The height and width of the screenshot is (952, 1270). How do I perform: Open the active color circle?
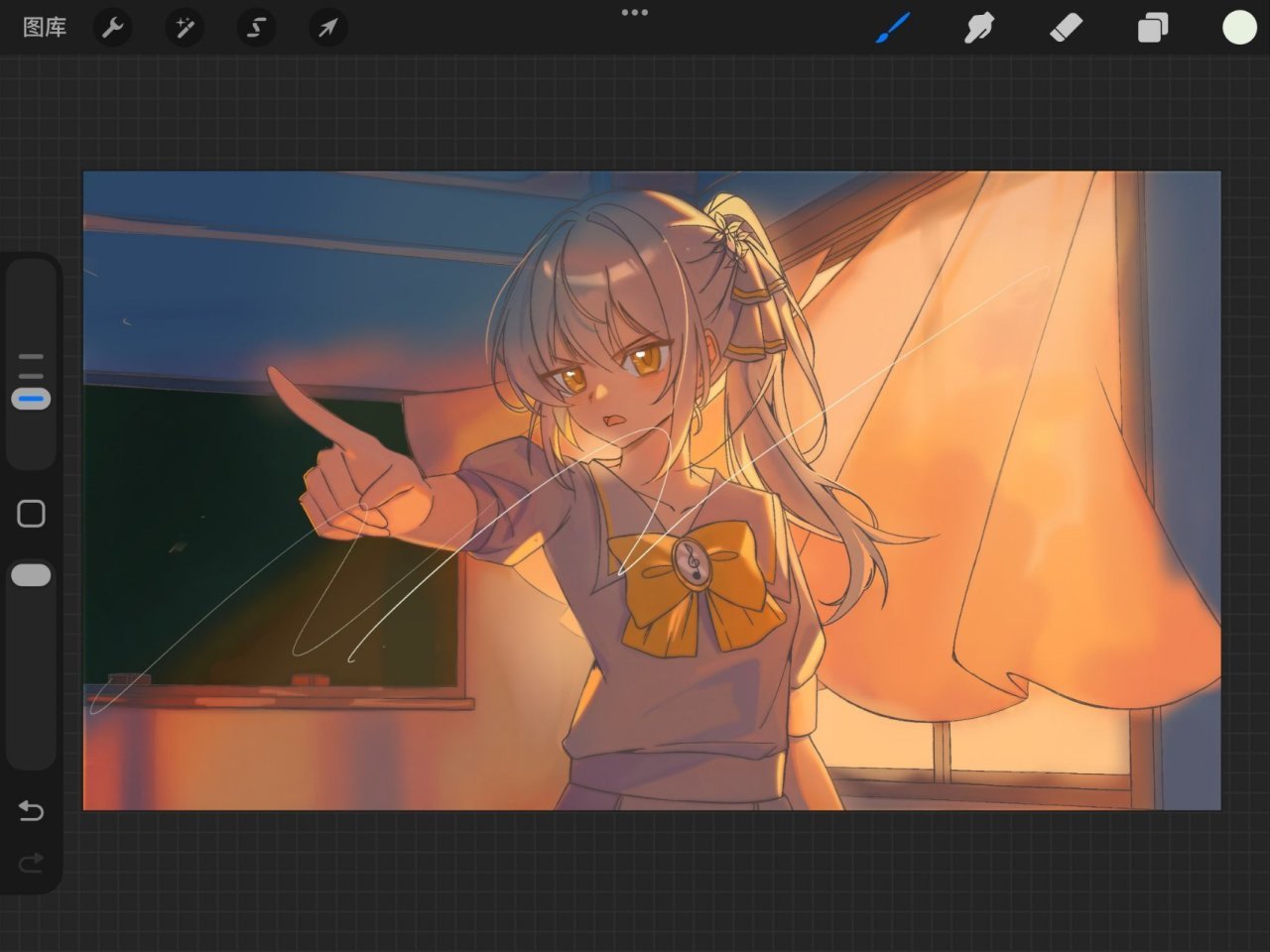click(x=1239, y=28)
